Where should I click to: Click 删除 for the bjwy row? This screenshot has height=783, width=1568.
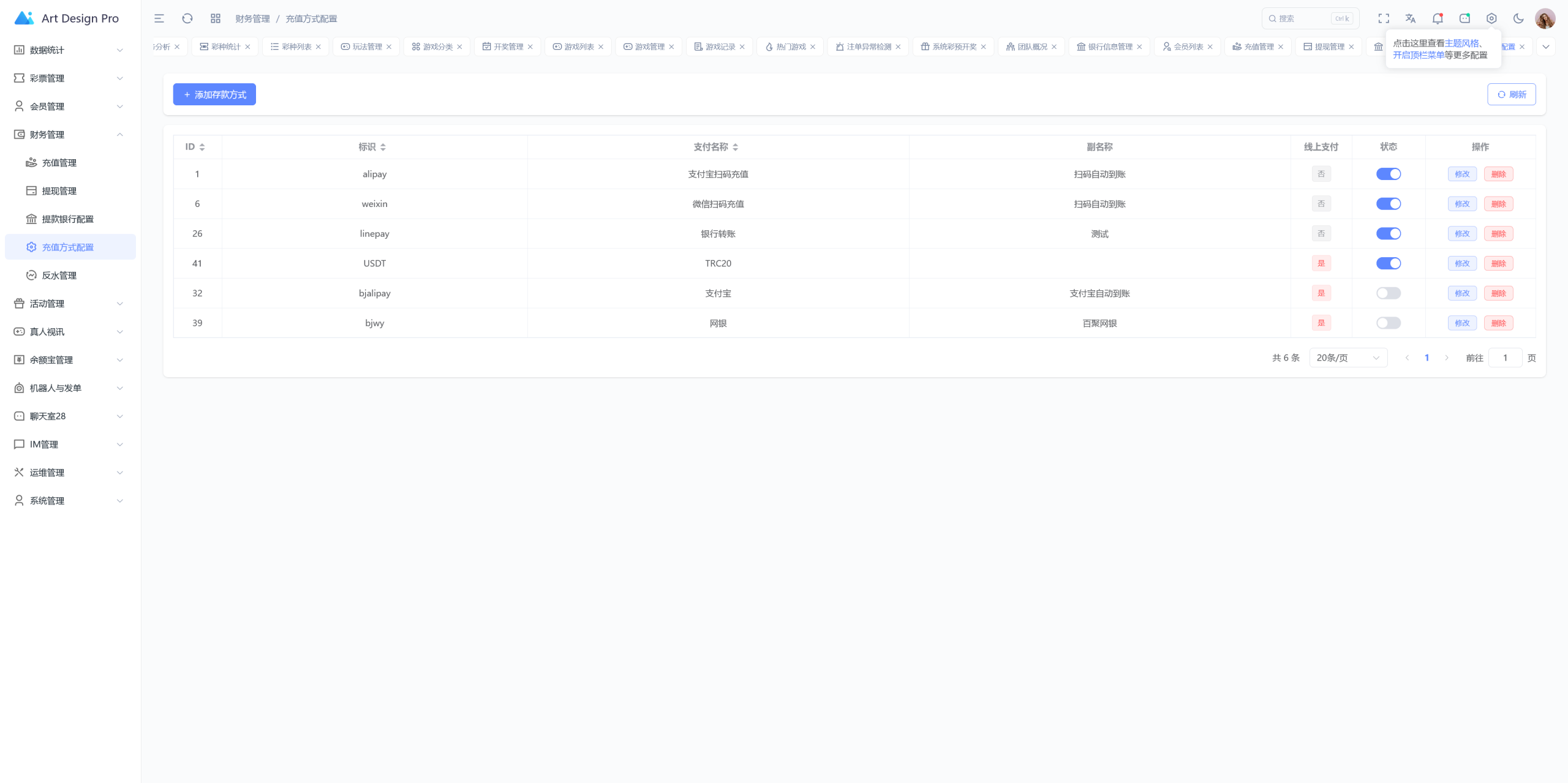pyautogui.click(x=1498, y=323)
